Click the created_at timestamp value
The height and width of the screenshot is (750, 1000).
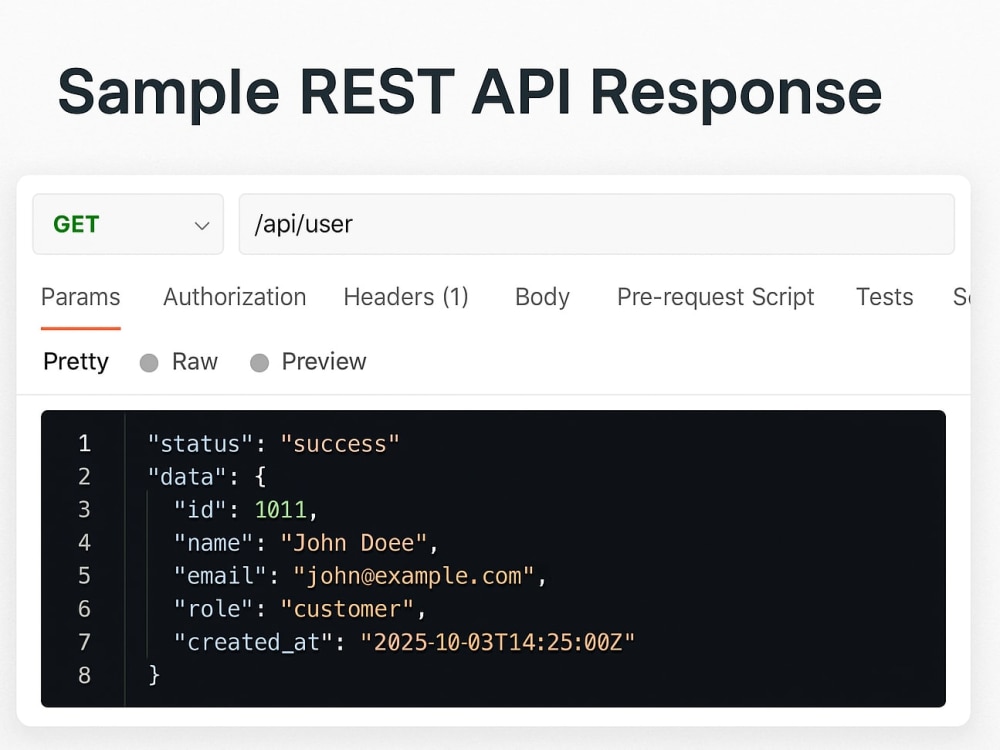[497, 642]
